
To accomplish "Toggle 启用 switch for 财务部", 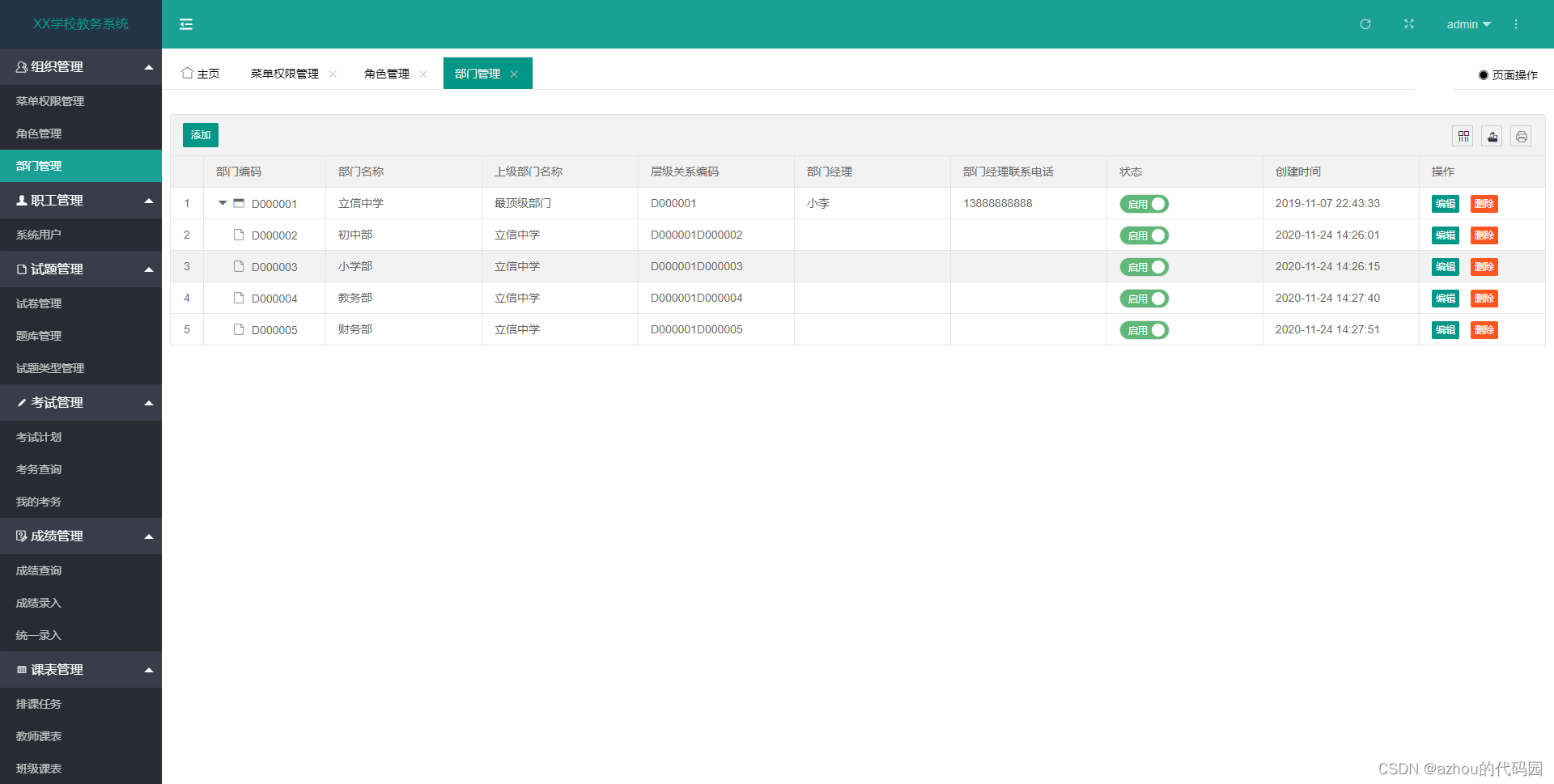I will 1144,330.
